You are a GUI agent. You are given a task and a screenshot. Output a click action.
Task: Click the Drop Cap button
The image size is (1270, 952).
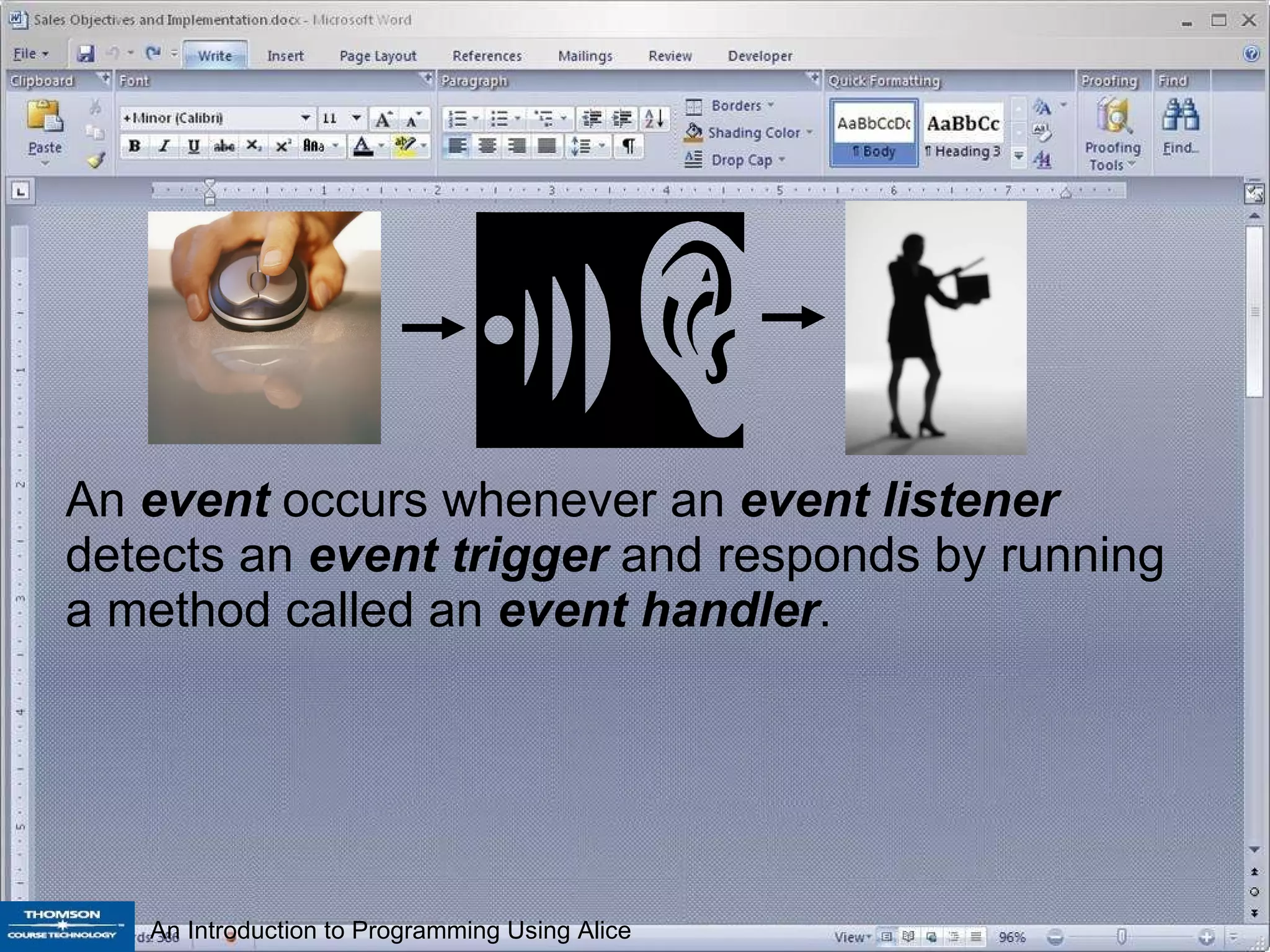pos(740,160)
